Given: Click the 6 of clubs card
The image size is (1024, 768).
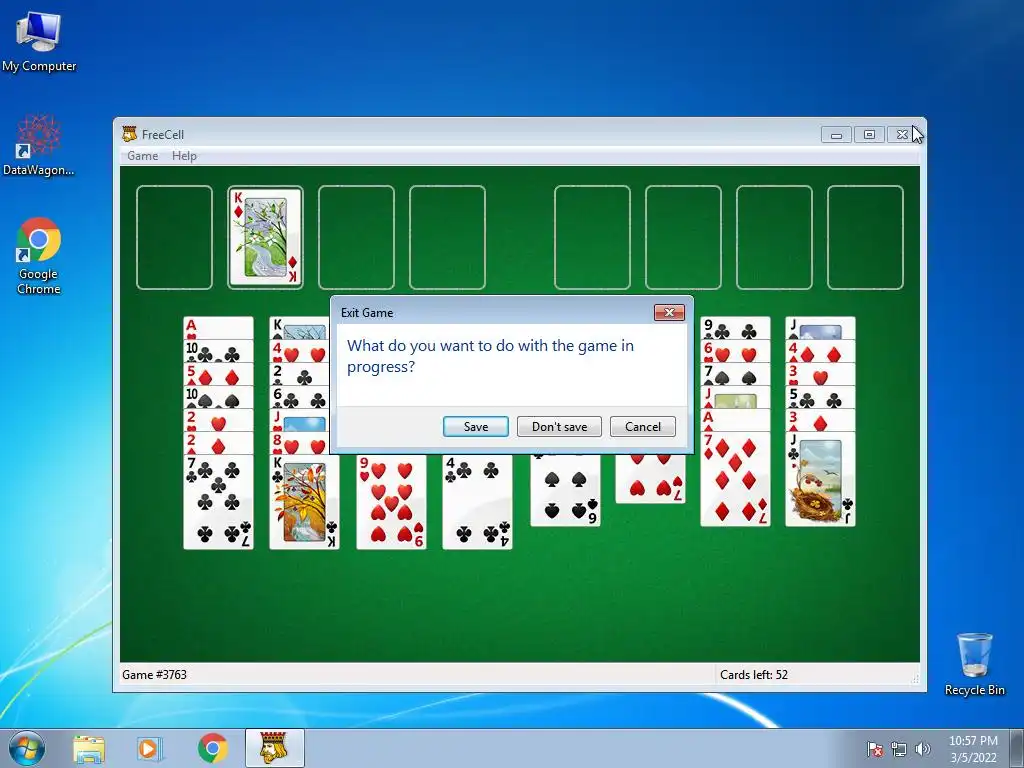Looking at the screenshot, I should point(300,396).
